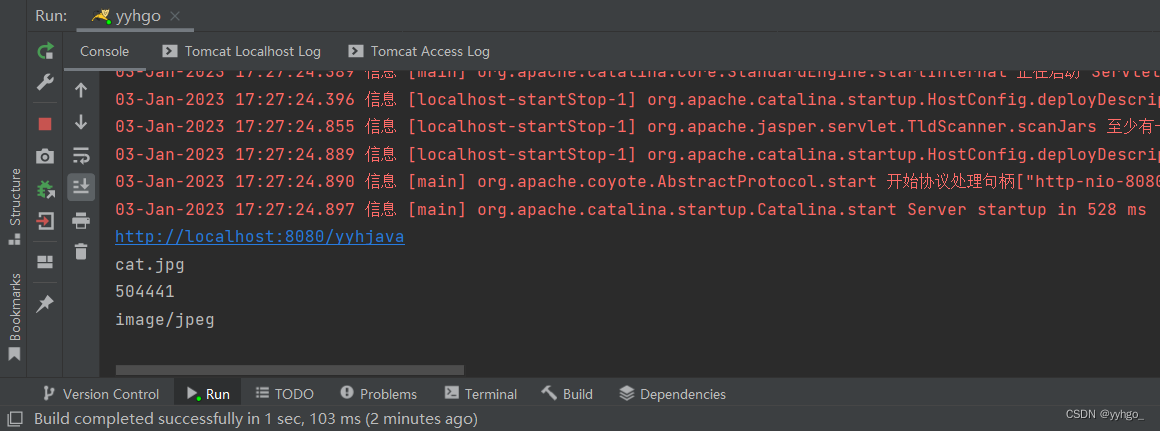
Task: Rerun the yyhgo server configuration
Action: point(45,51)
